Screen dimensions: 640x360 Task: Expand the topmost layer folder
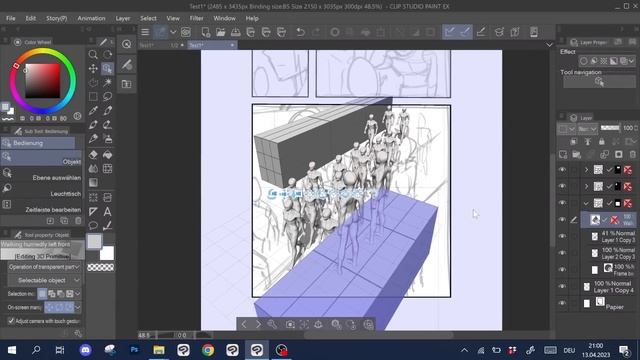coord(587,169)
